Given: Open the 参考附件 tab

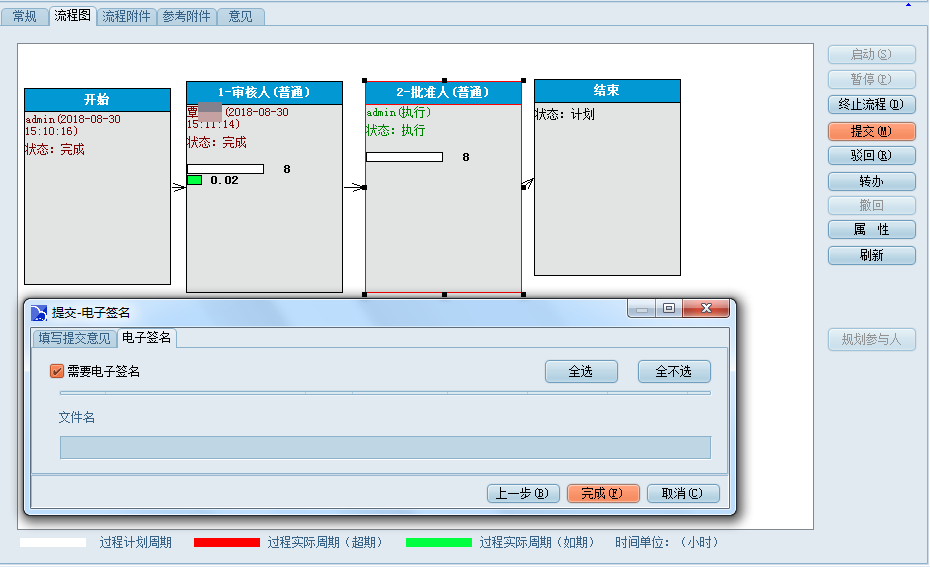Looking at the screenshot, I should click(186, 17).
